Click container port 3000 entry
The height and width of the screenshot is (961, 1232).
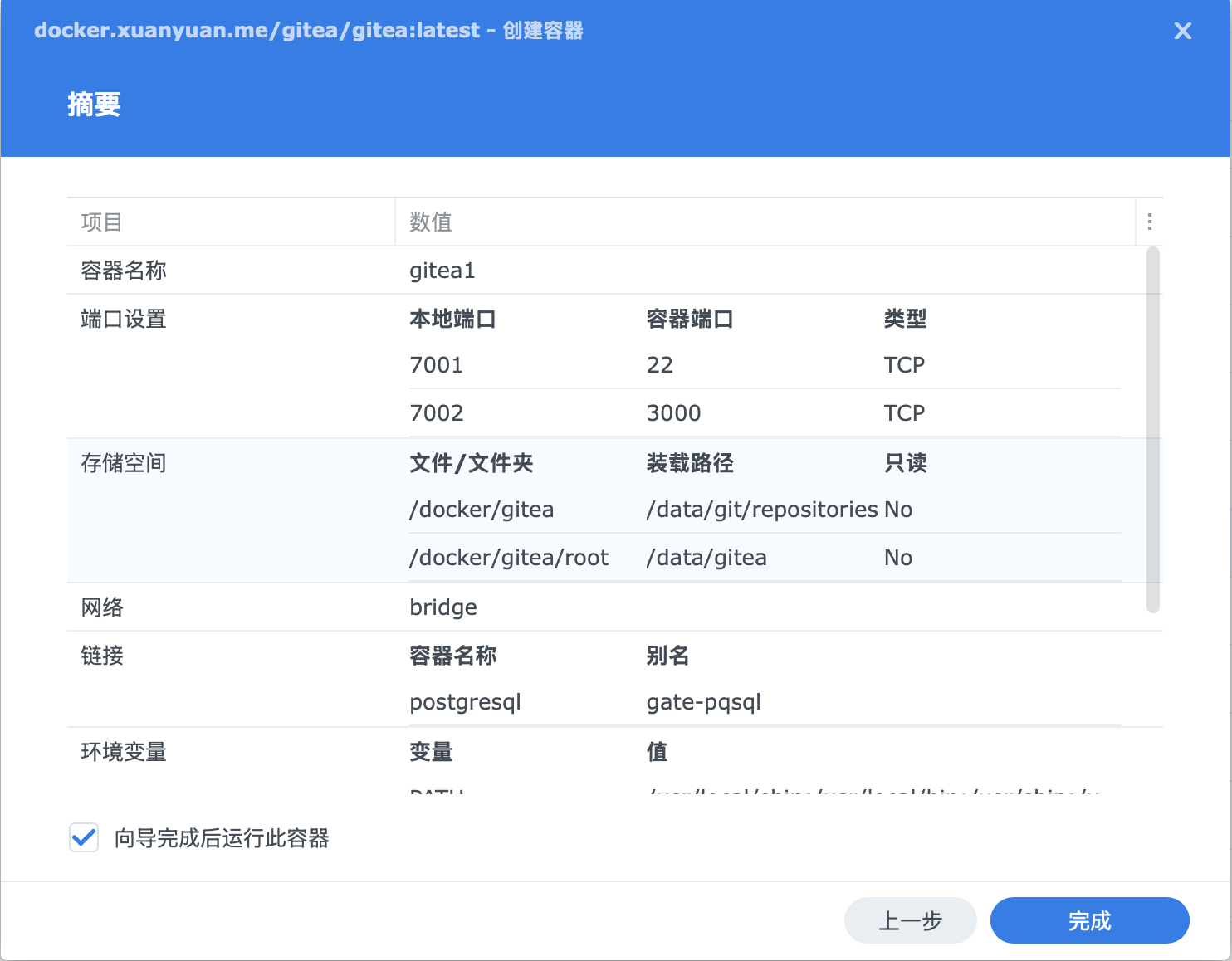(673, 413)
